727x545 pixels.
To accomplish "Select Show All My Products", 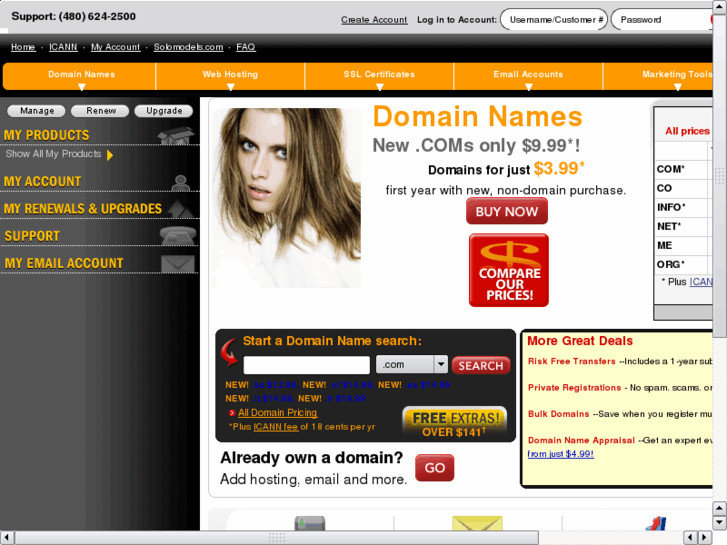I will [53, 154].
